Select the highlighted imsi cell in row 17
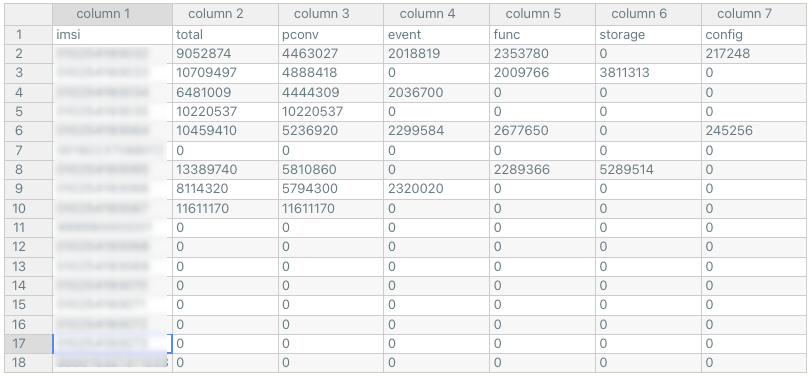This screenshot has height=377, width=812. 112,344
